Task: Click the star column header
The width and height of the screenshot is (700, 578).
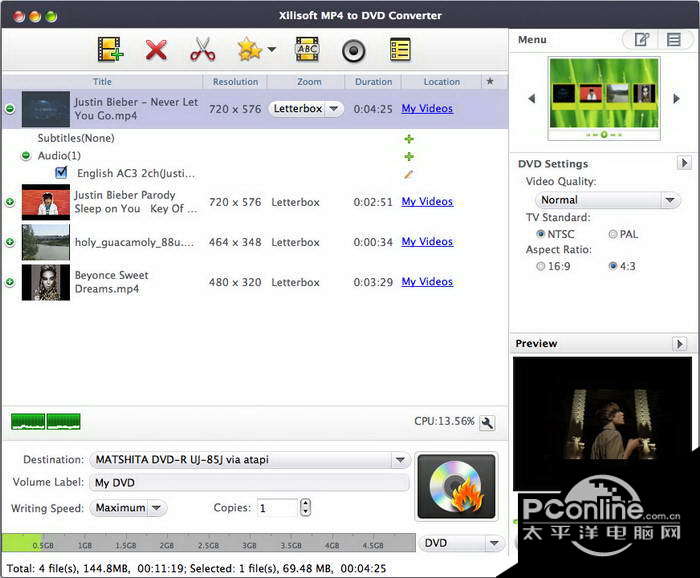Action: point(490,81)
